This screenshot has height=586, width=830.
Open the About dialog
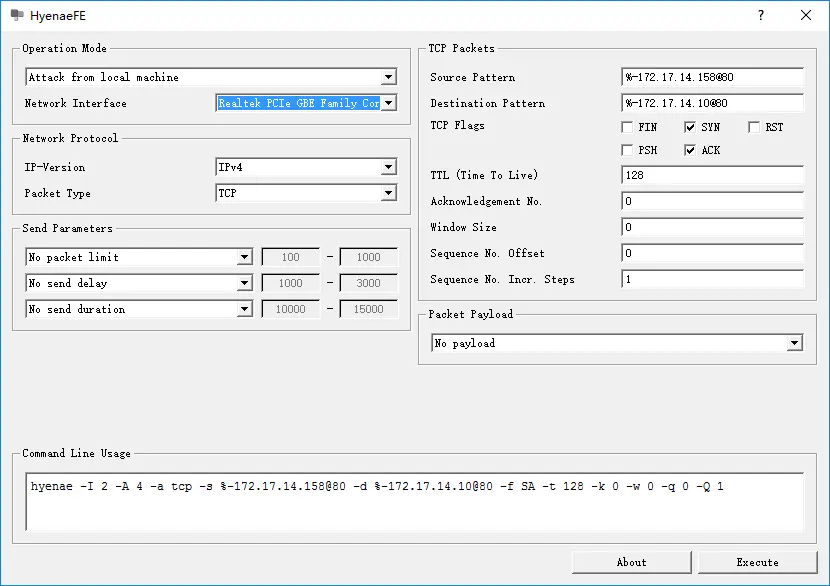(x=630, y=561)
